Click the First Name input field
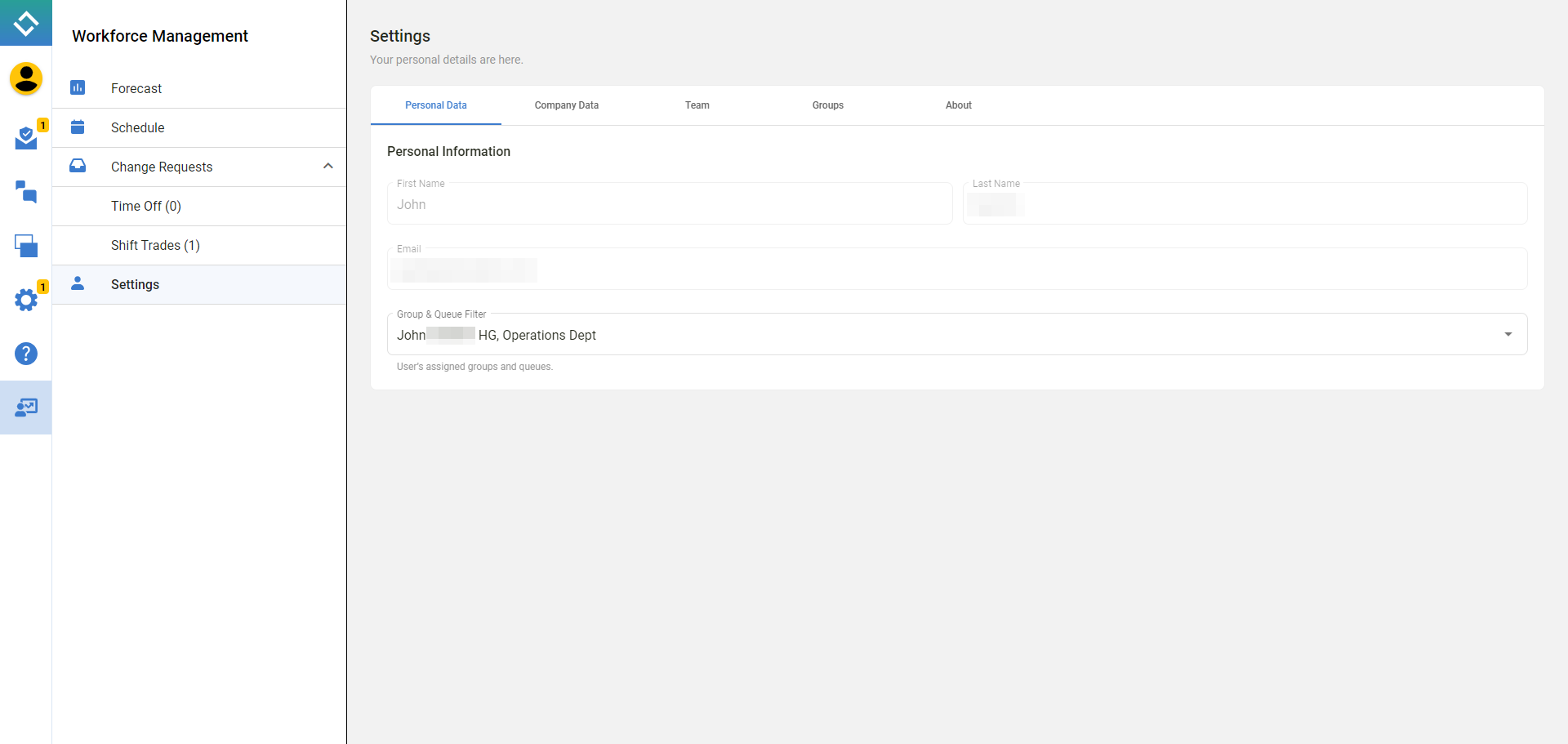 click(x=670, y=205)
